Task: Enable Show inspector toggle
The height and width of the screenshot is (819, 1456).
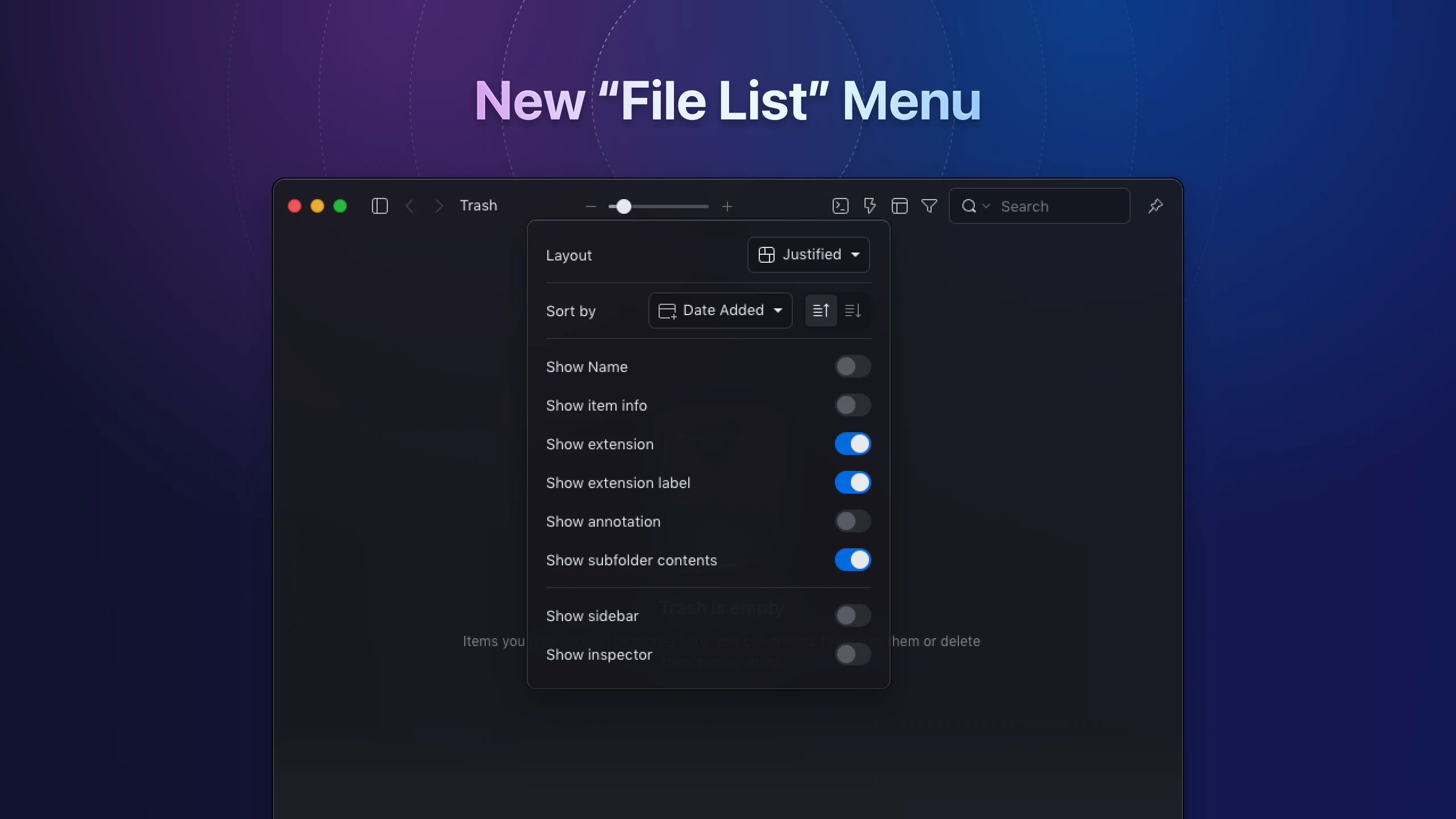Action: point(853,654)
